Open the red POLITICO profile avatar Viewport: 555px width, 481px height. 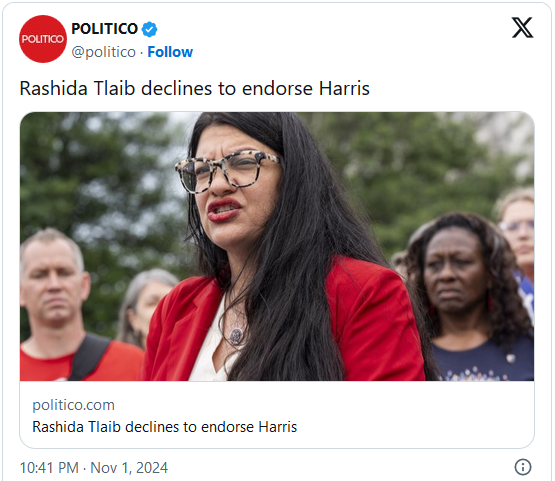pos(42,39)
